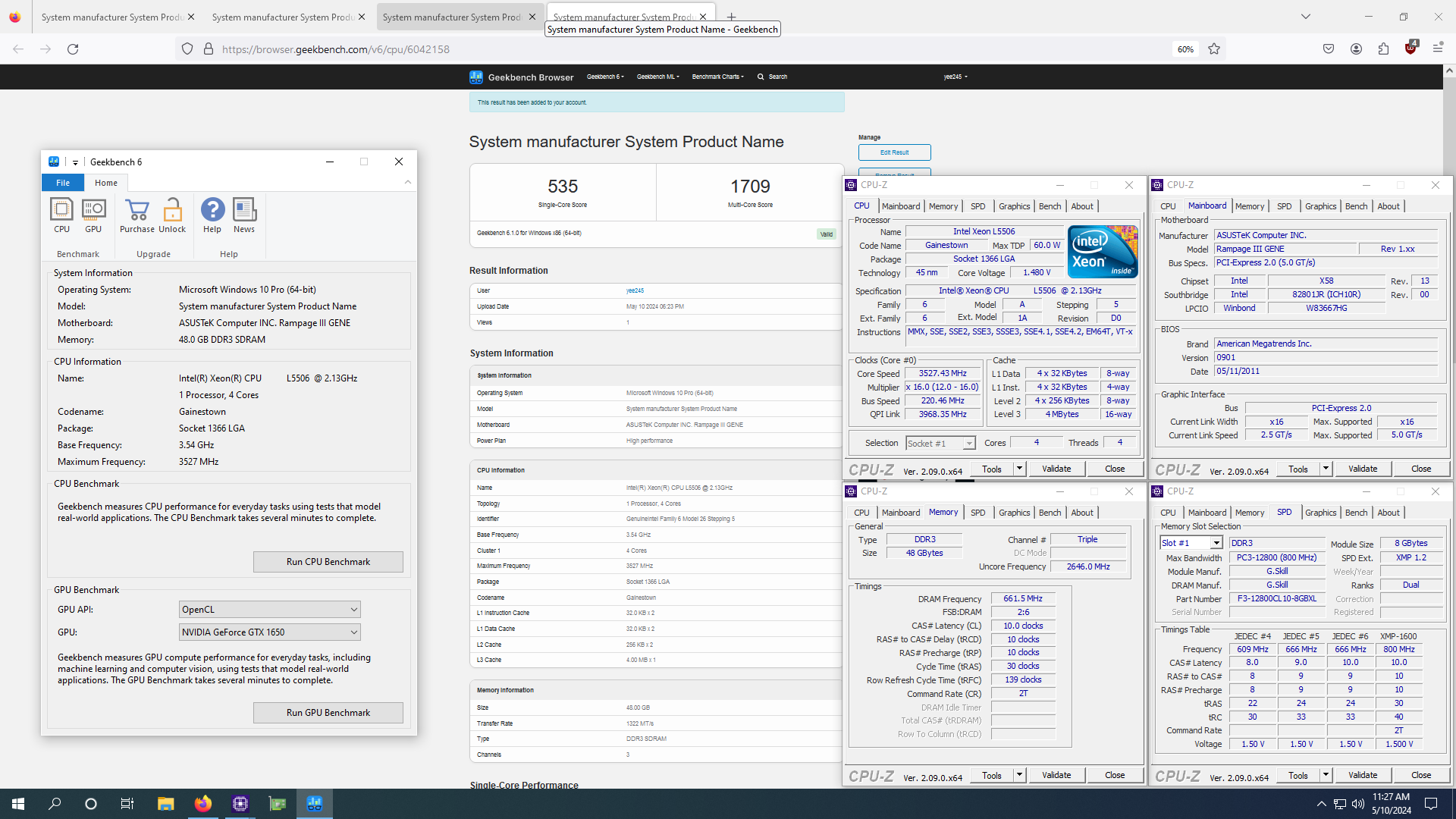Open SPD tab in bottom-left CPU-Z Memory window
1456x819 pixels.
click(x=978, y=513)
